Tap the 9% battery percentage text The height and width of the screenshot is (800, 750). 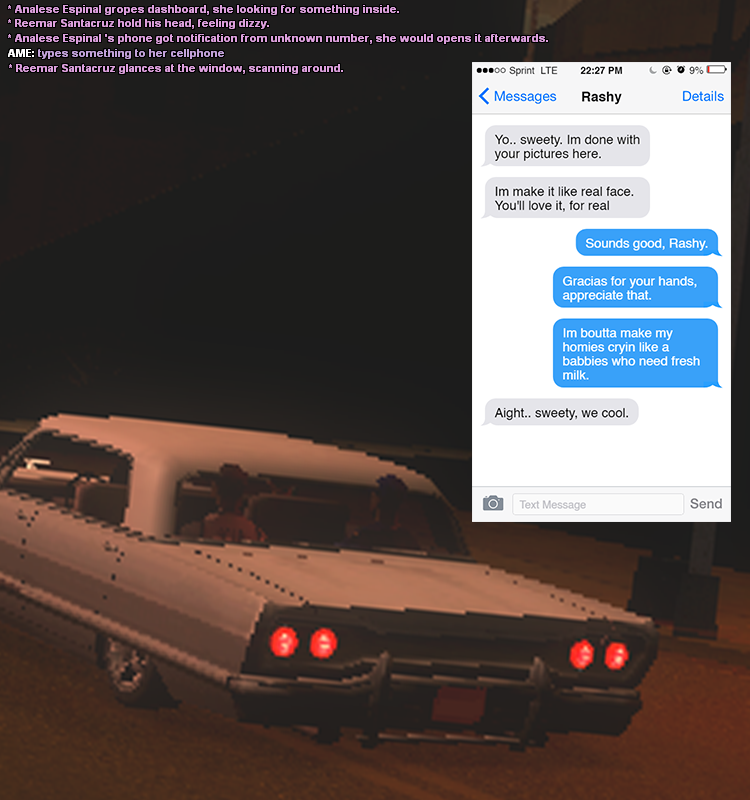696,70
